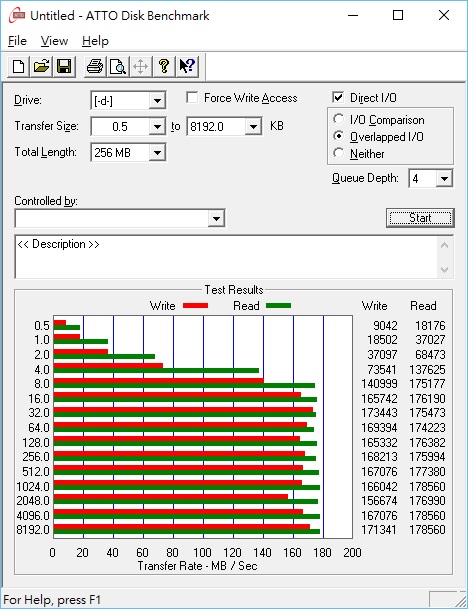This screenshot has width=468, height=609.
Task: Save results with the floppy disk icon
Action: tap(64, 66)
